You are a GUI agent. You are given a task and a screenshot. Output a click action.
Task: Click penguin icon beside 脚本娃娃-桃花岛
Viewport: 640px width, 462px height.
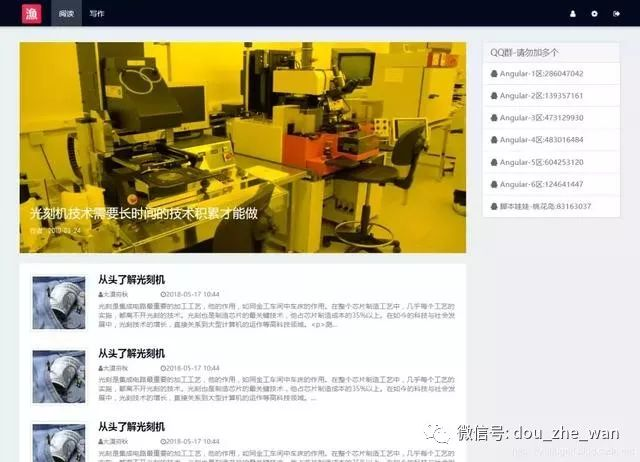[x=494, y=207]
